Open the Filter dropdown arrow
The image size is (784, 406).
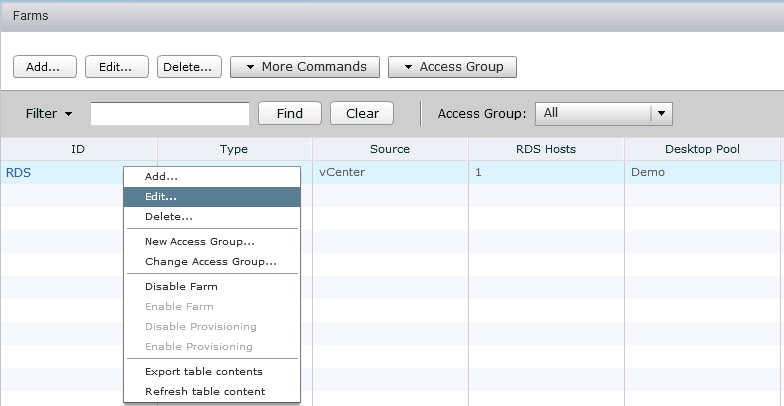tap(49, 114)
